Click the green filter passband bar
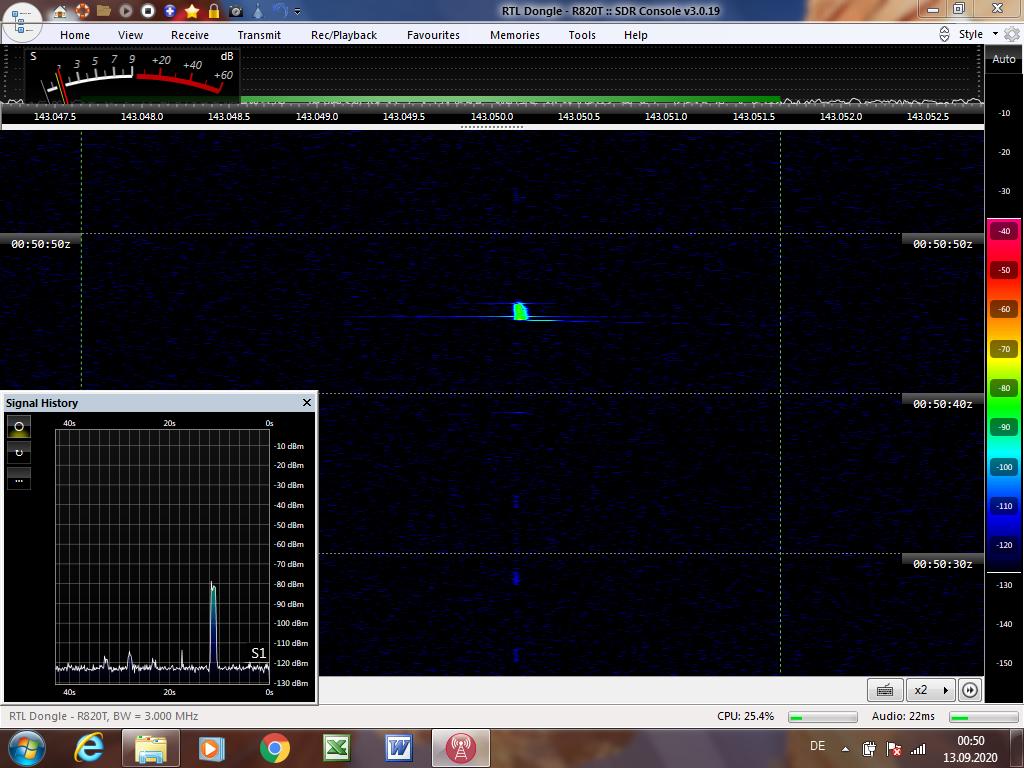Screen dimensions: 1024x768 pyautogui.click(x=510, y=99)
